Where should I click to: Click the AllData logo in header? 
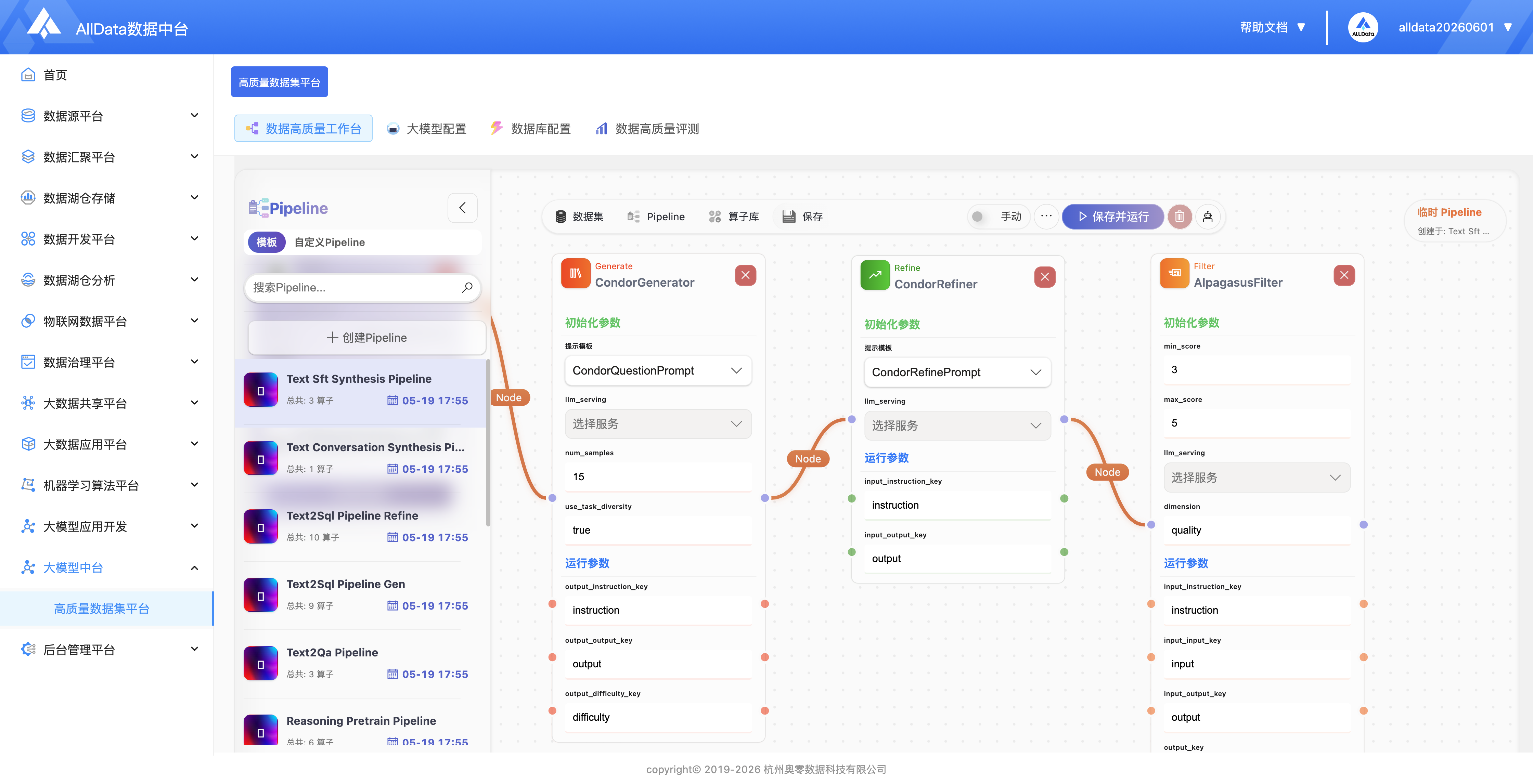coord(43,24)
